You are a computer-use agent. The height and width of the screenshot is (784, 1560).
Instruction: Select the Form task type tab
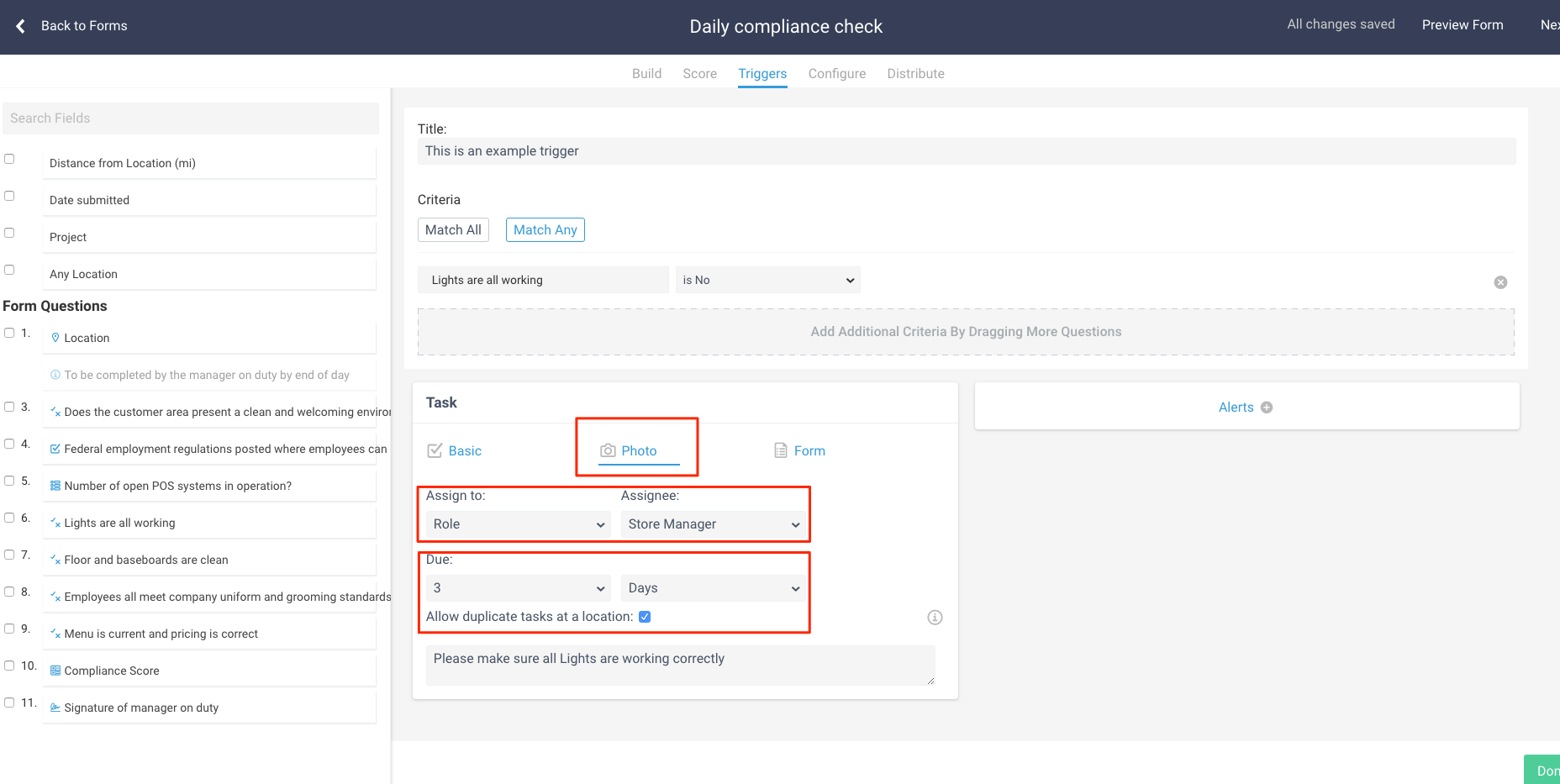click(x=800, y=450)
